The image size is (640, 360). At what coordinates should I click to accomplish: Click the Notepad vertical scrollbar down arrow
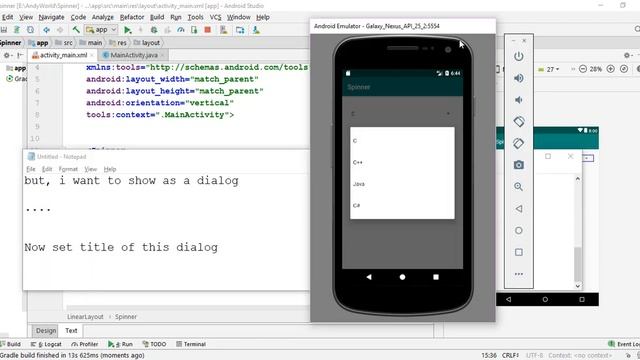578,286
